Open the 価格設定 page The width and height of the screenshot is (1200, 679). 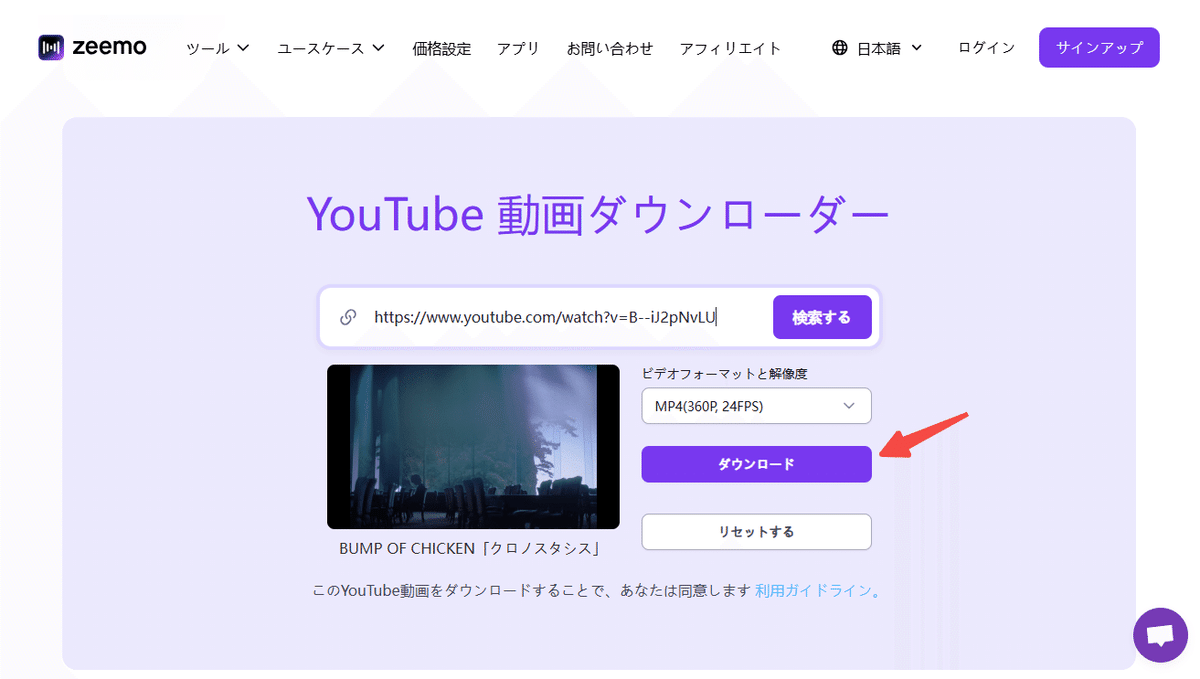[x=441, y=47]
